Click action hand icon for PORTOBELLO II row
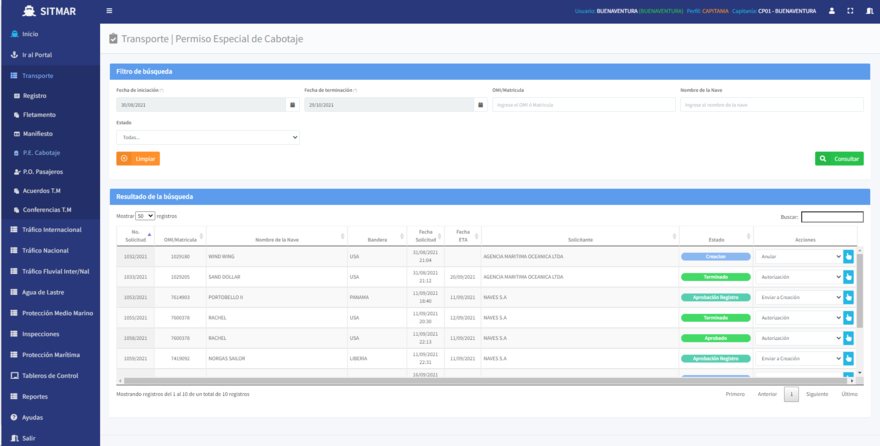 click(x=848, y=297)
